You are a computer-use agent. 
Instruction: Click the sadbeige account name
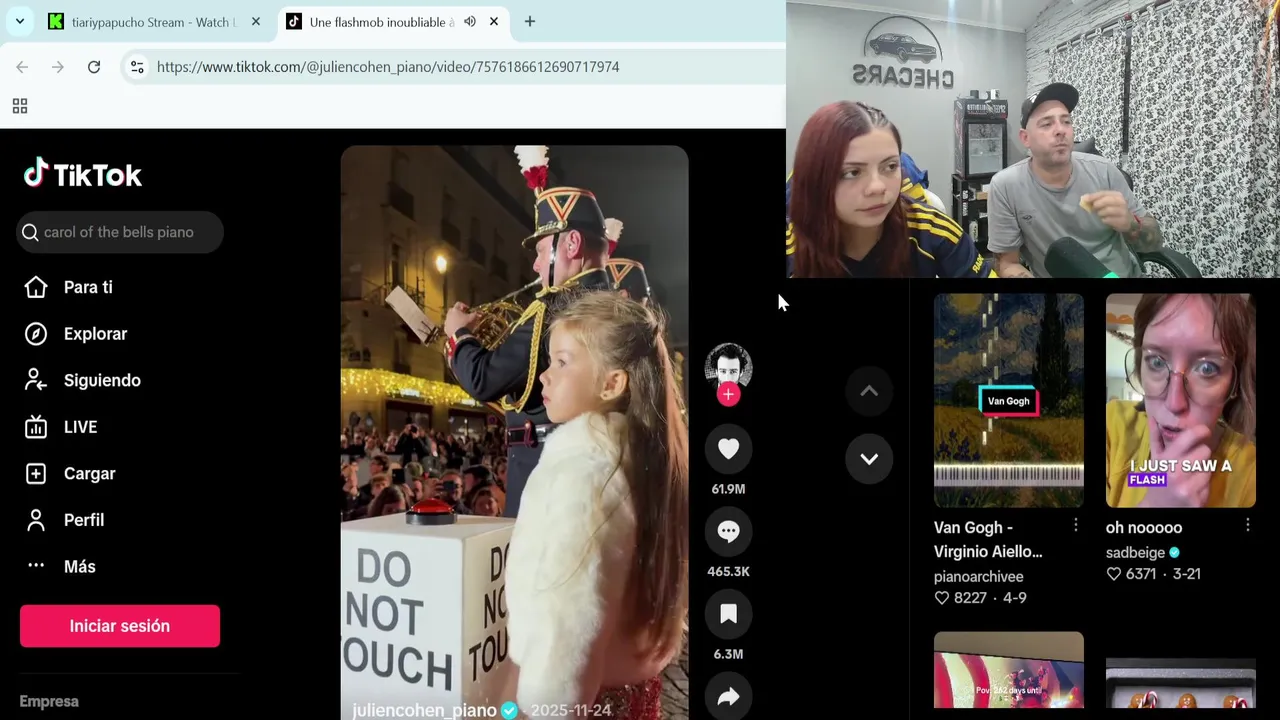point(1135,553)
